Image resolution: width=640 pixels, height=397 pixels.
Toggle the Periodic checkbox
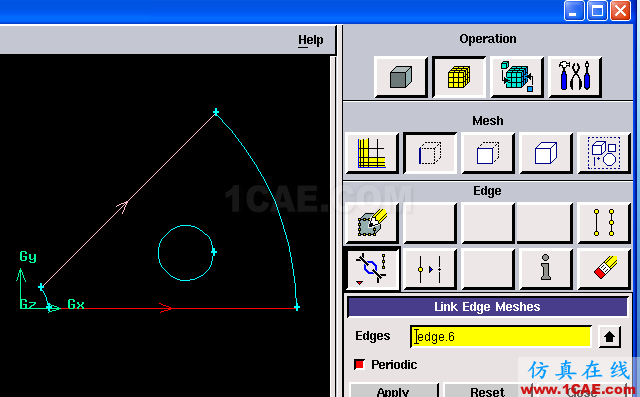(359, 364)
